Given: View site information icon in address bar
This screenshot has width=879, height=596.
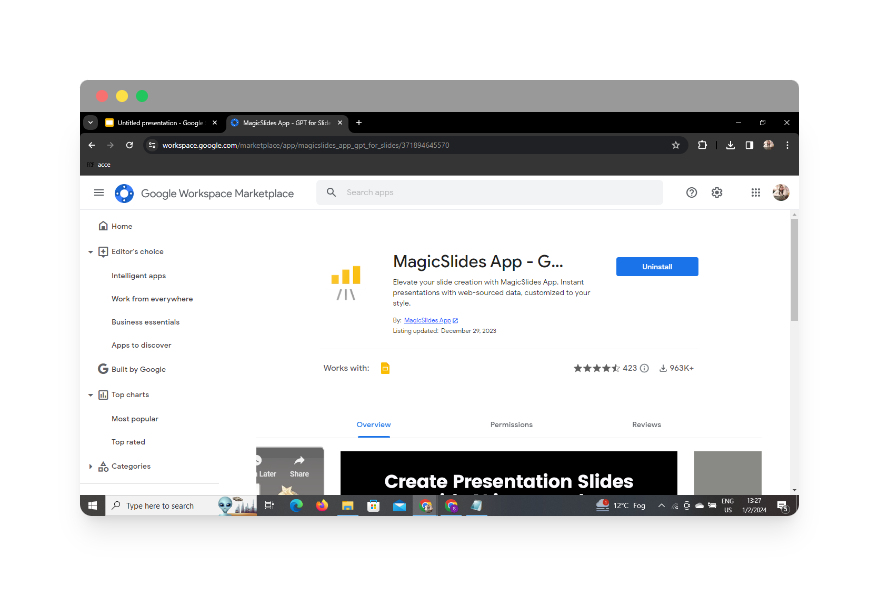Looking at the screenshot, I should tap(152, 145).
